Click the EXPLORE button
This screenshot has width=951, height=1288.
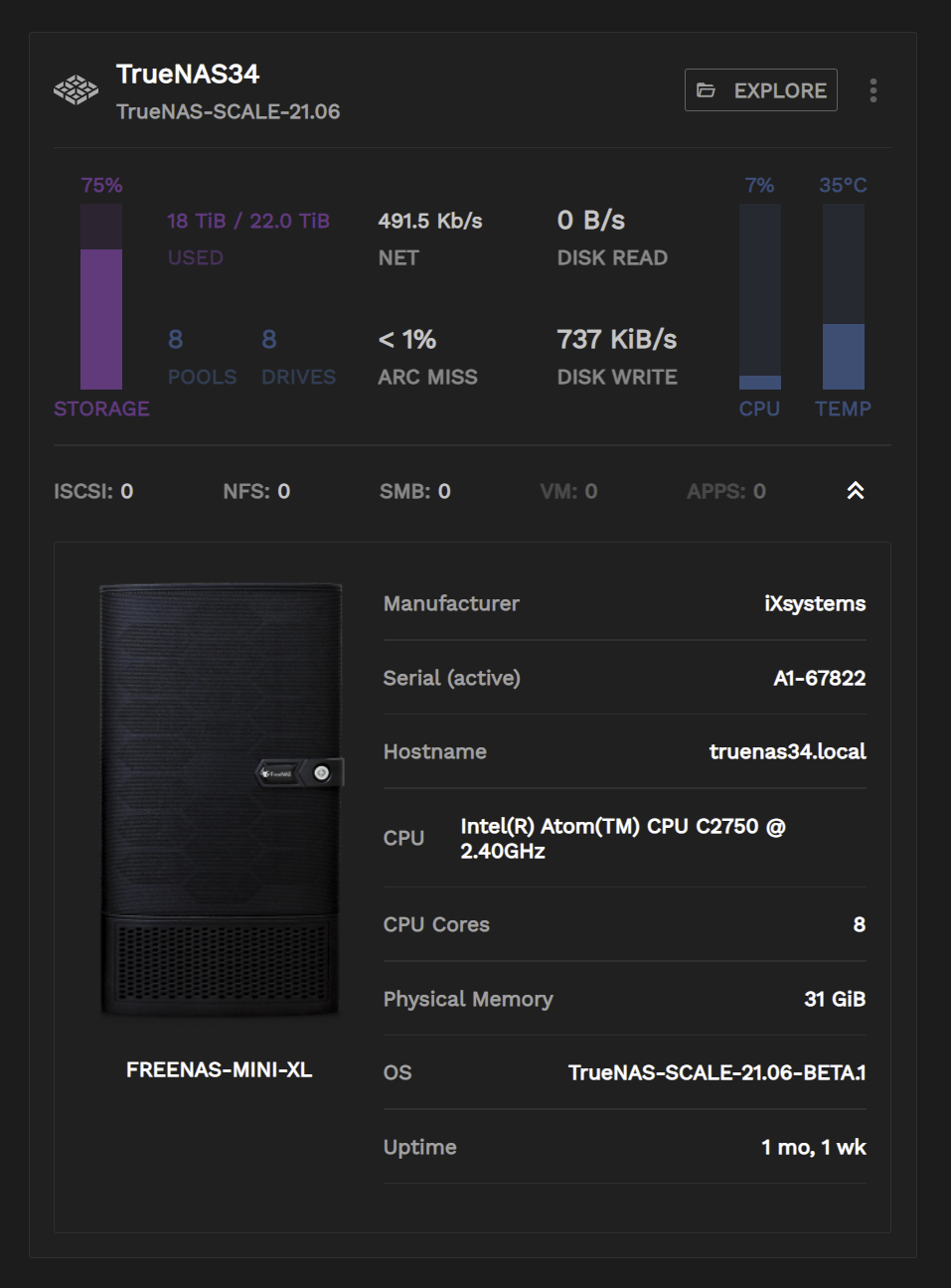761,90
